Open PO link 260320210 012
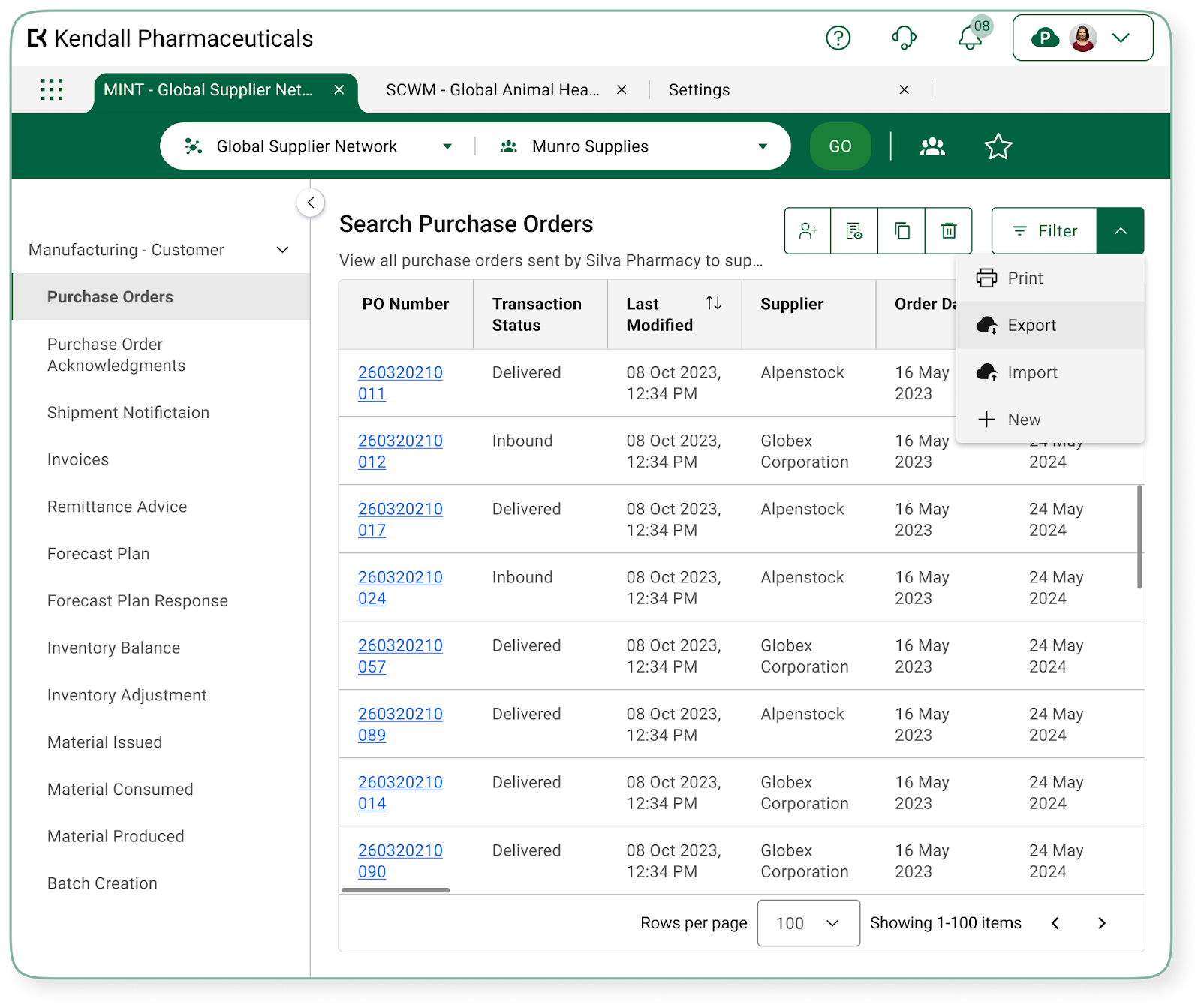 click(400, 451)
